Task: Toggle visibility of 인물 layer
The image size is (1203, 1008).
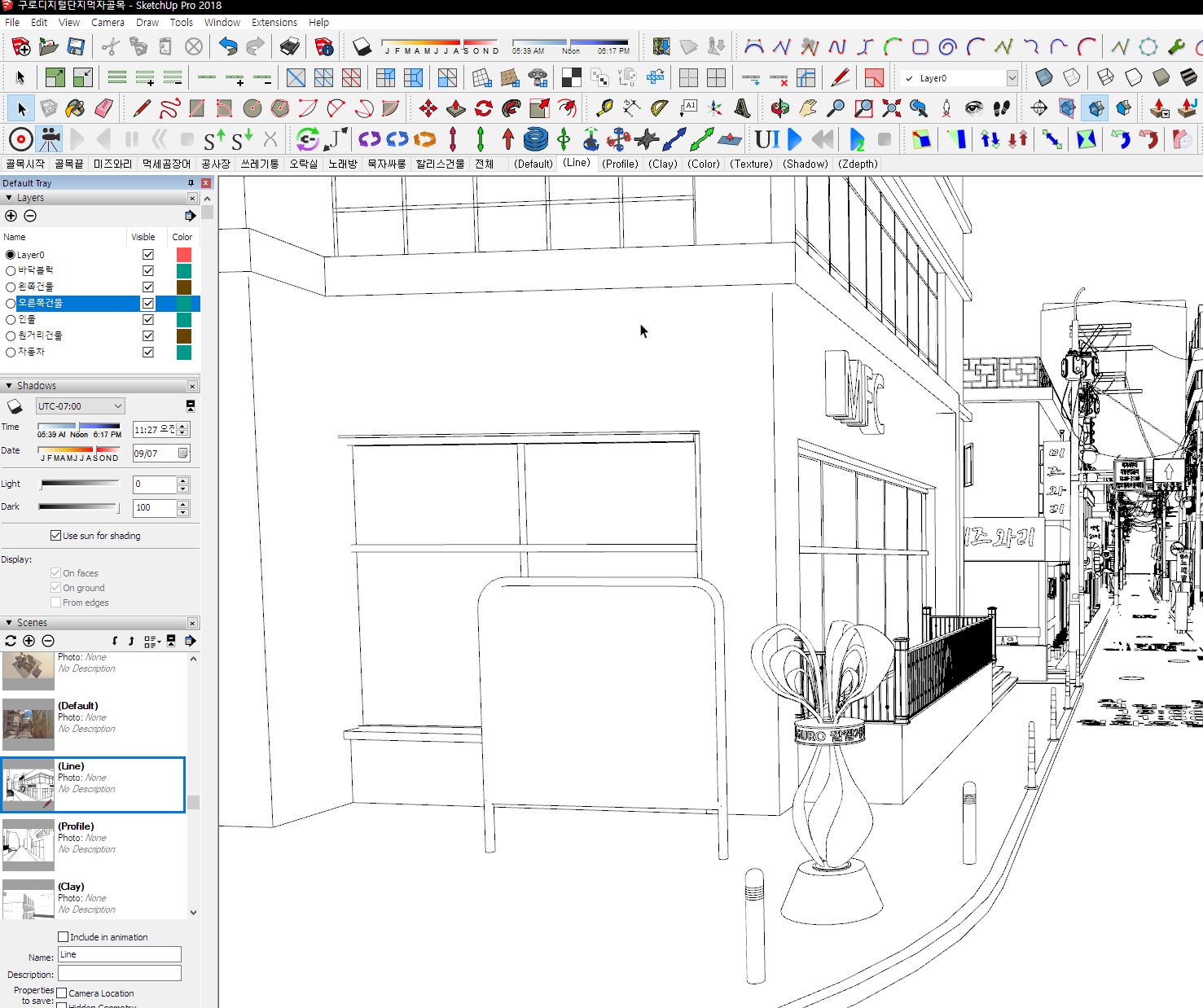Action: 148,319
